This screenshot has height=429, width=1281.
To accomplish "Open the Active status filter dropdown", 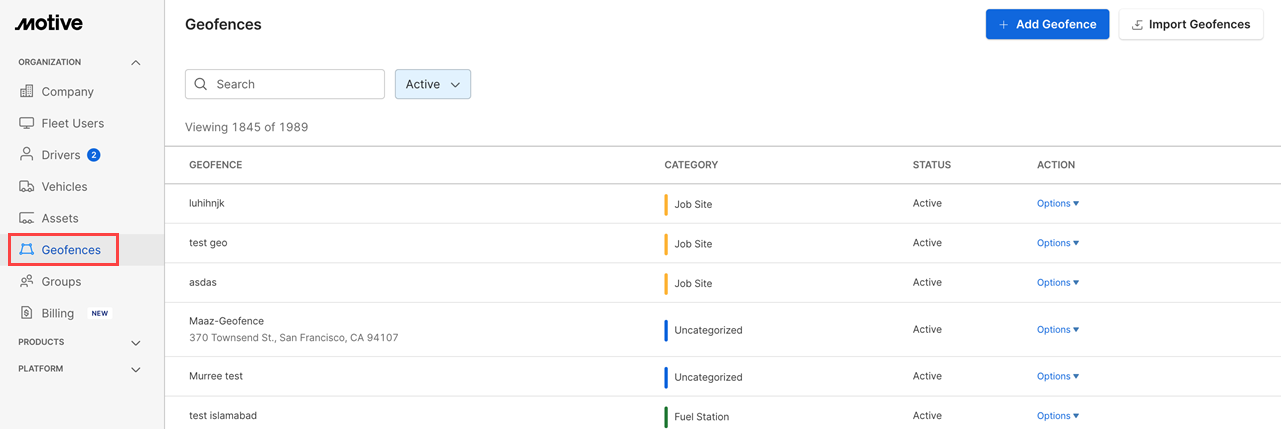I will click(x=433, y=84).
